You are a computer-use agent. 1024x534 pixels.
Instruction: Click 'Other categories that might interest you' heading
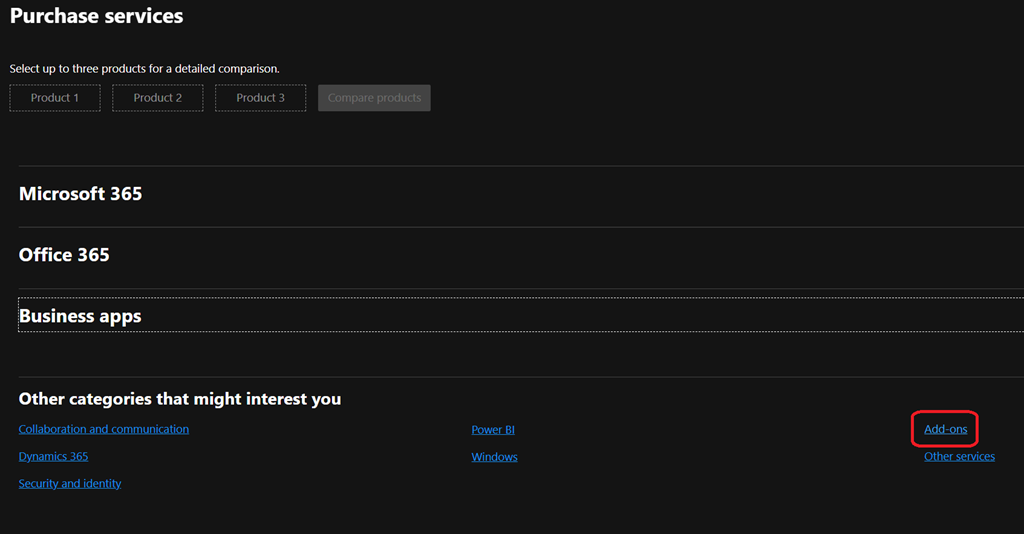pyautogui.click(x=180, y=399)
